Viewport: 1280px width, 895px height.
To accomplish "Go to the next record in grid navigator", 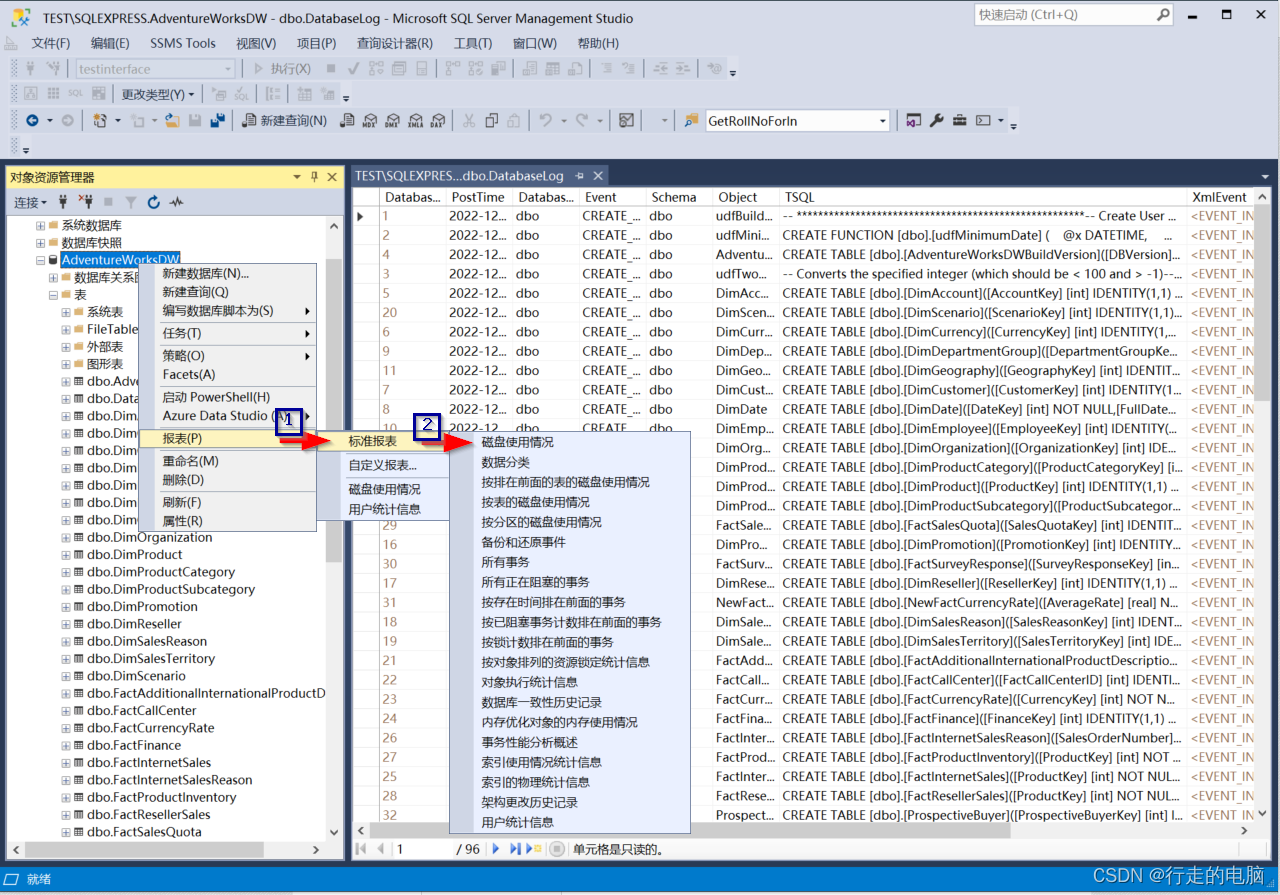I will tap(496, 849).
